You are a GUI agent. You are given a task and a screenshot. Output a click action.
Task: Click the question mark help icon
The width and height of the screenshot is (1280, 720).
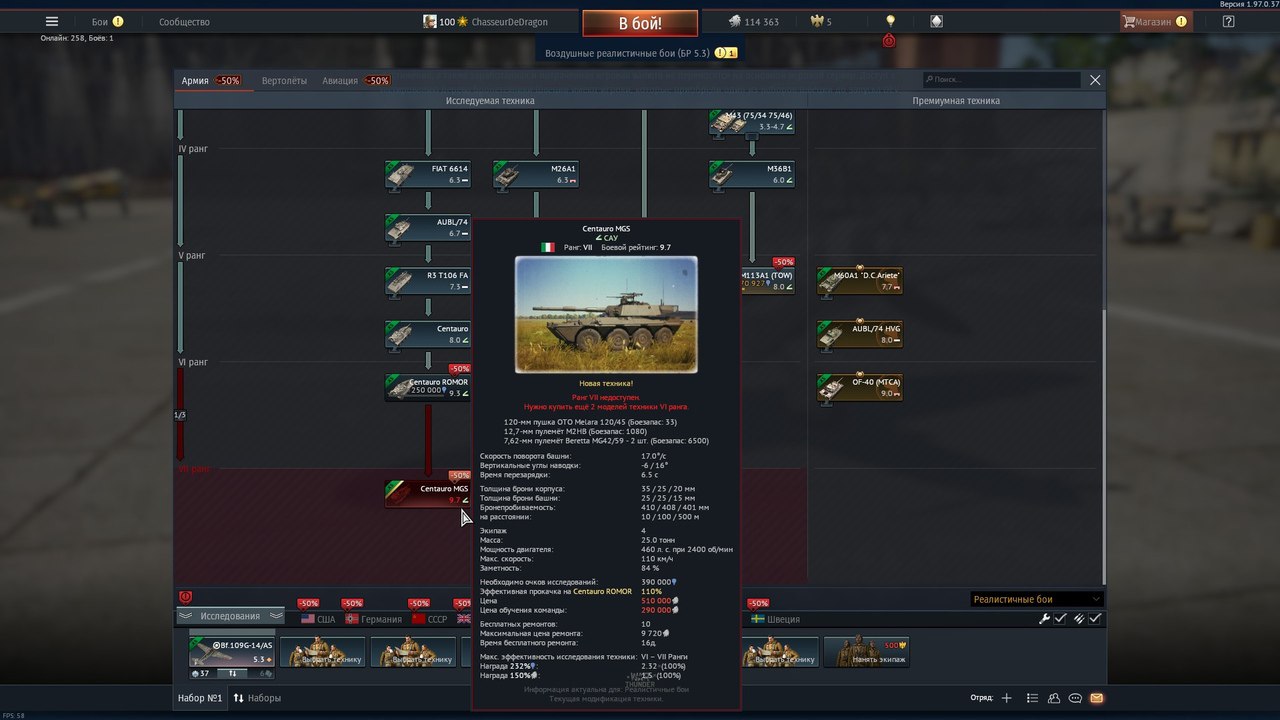(1228, 21)
